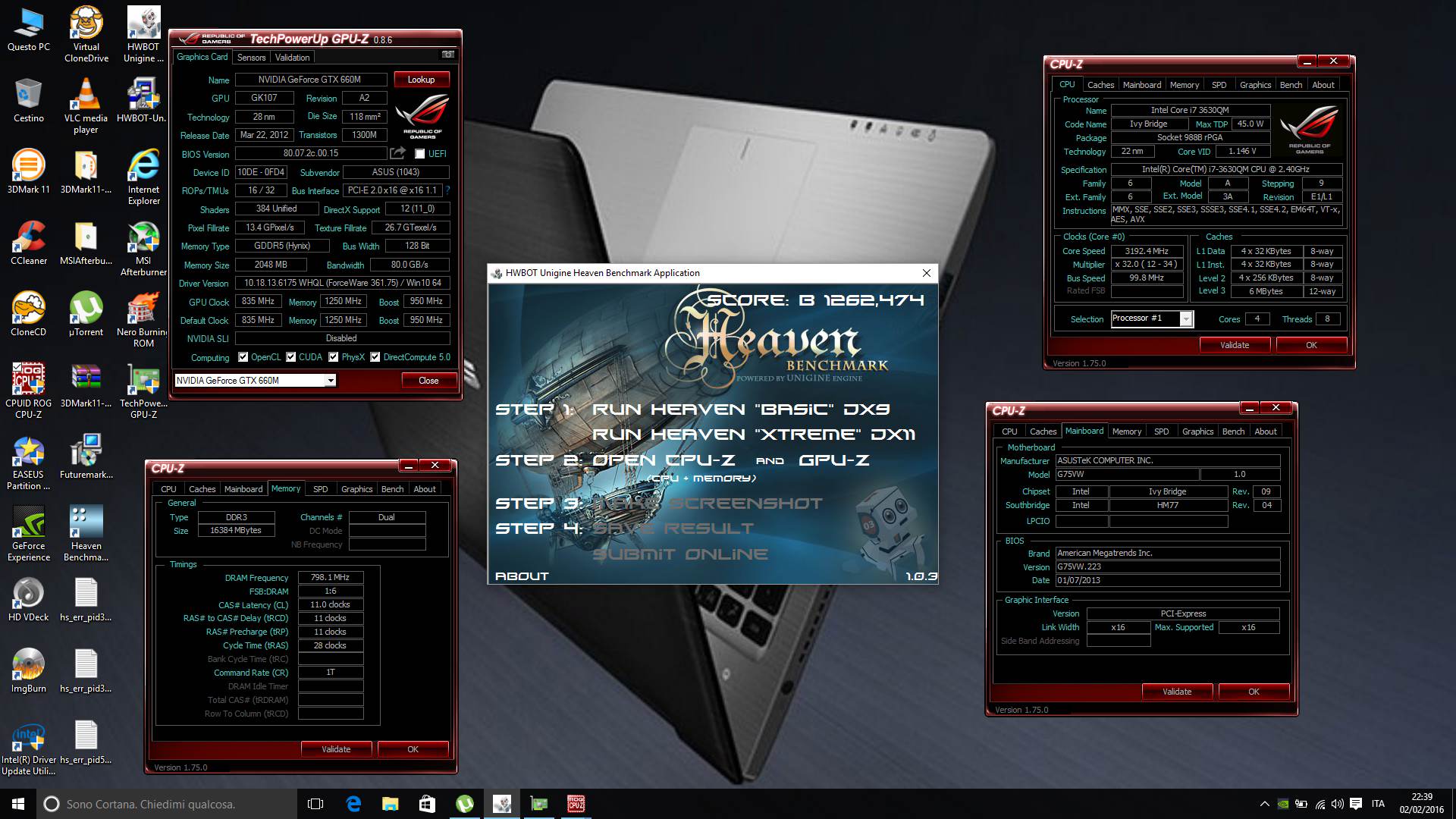This screenshot has height=819, width=1456.
Task: Click Run Heaven "Basic" DX9 in HWBOT
Action: pyautogui.click(x=741, y=409)
